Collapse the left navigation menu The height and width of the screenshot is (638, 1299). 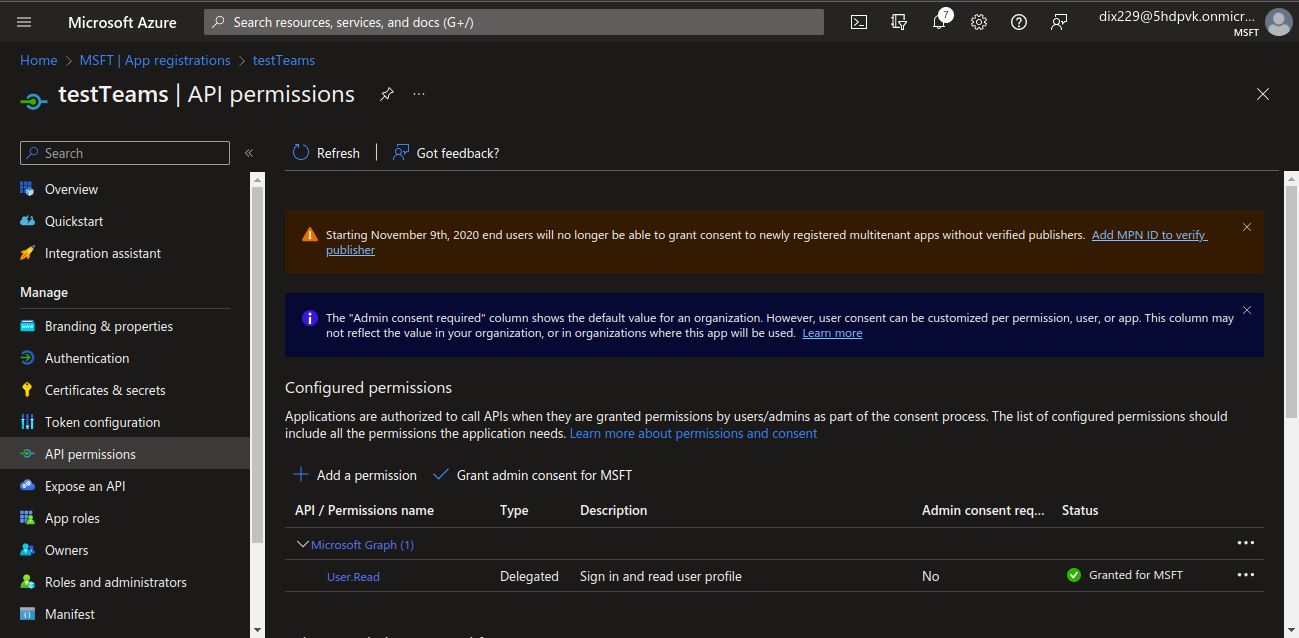point(249,153)
